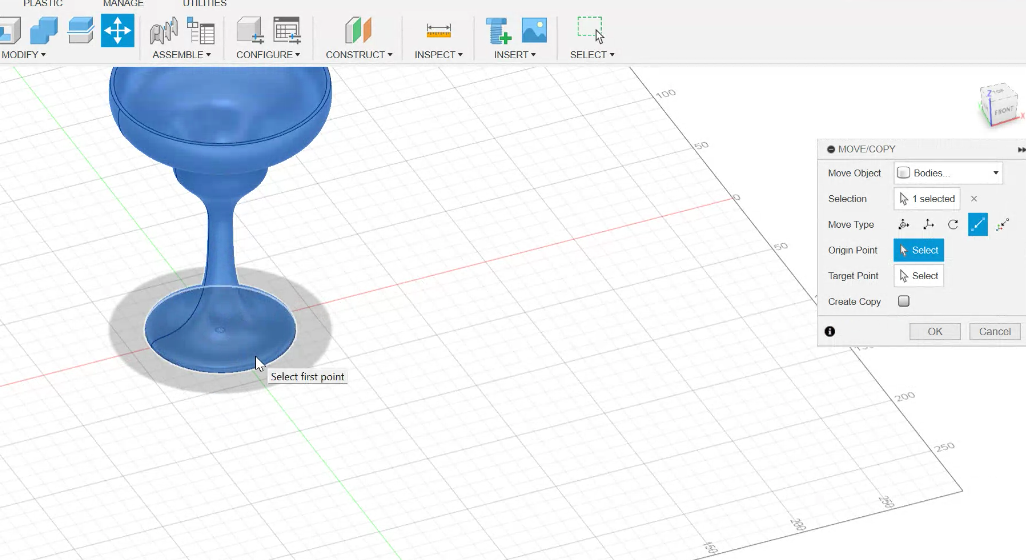This screenshot has width=1026, height=560.
Task: Expand dialog using double-arrow in MOVE/COPY header
Action: pos(1021,149)
